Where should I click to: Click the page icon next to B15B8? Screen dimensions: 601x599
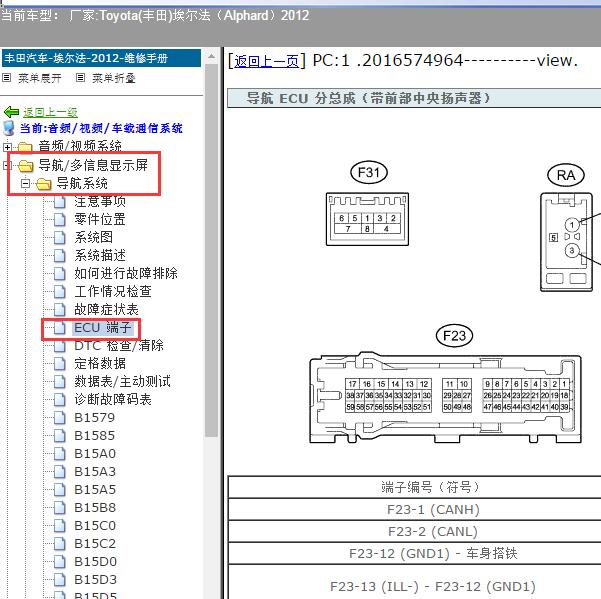tap(59, 508)
